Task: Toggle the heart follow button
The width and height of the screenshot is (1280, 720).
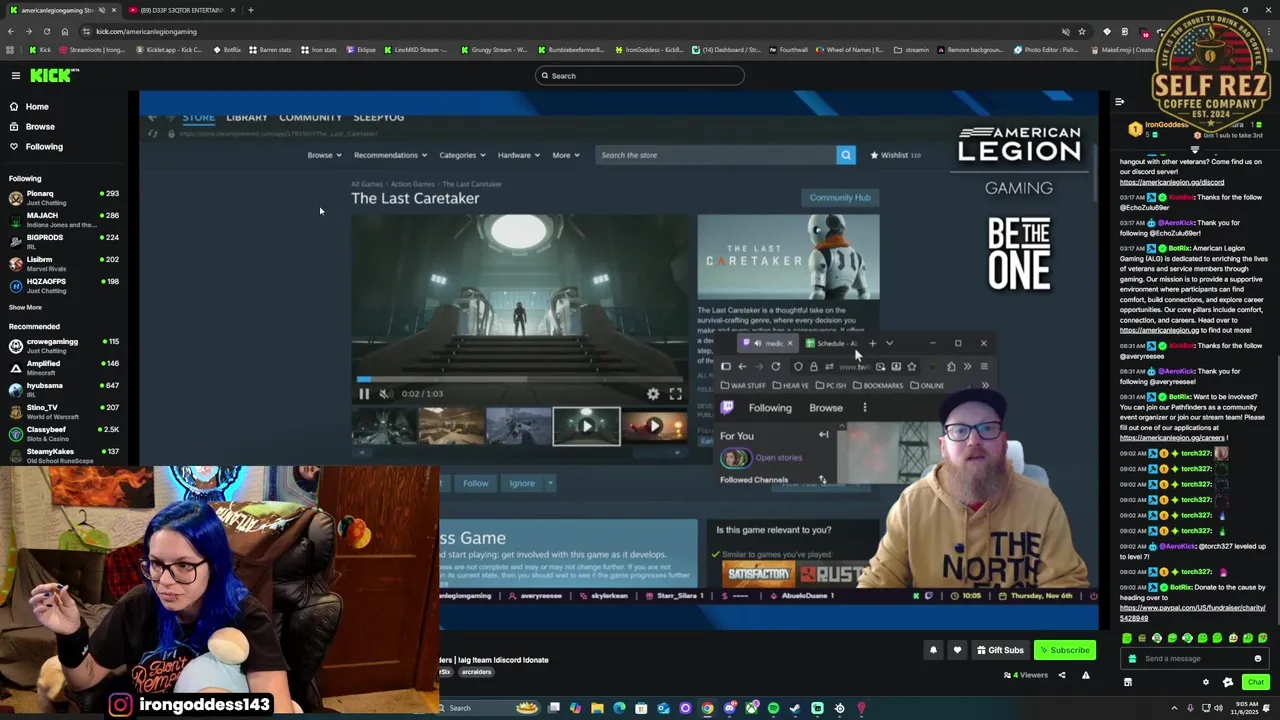Action: click(x=957, y=650)
